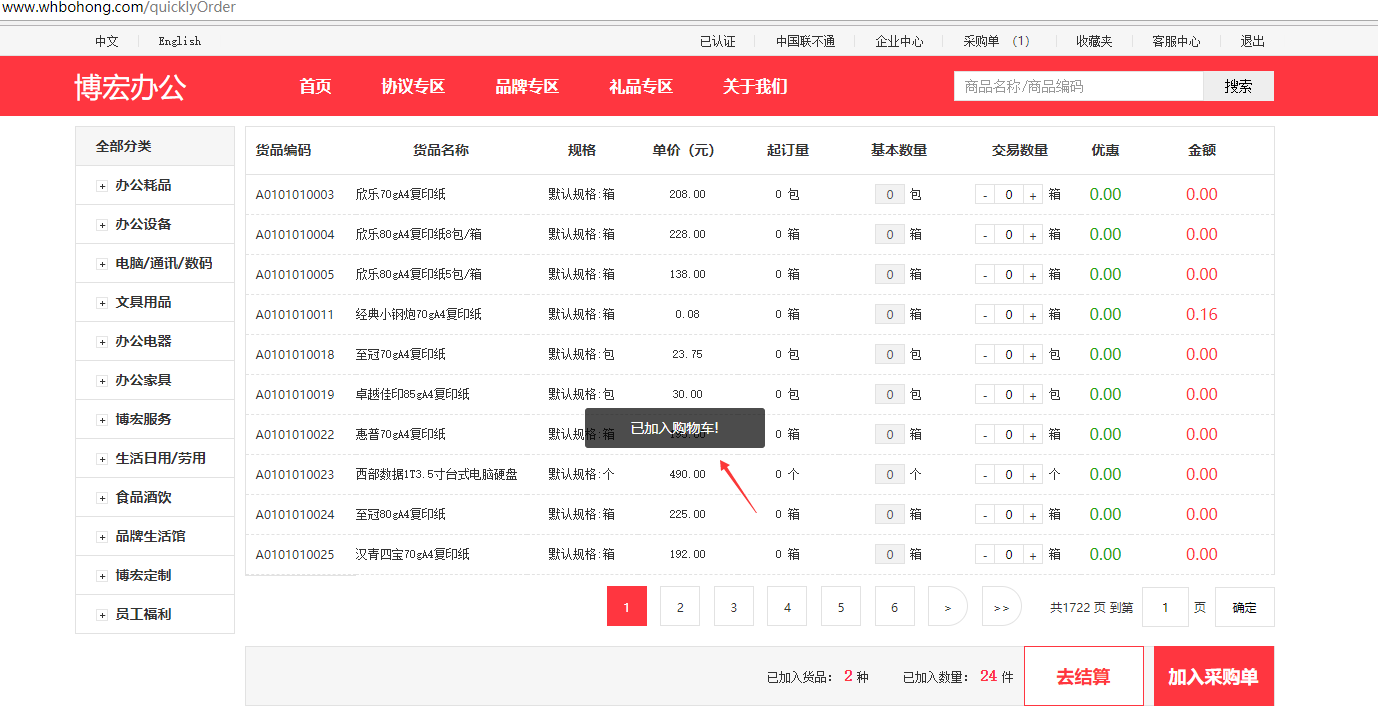Open the 协议专区 navigation tab
This screenshot has width=1378, height=709.
click(x=413, y=86)
